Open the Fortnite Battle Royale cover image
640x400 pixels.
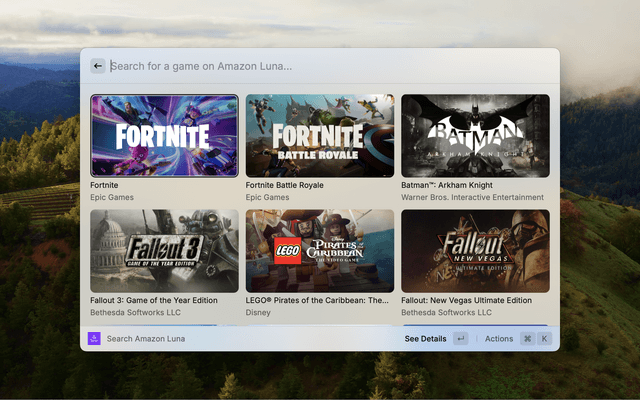click(320, 136)
